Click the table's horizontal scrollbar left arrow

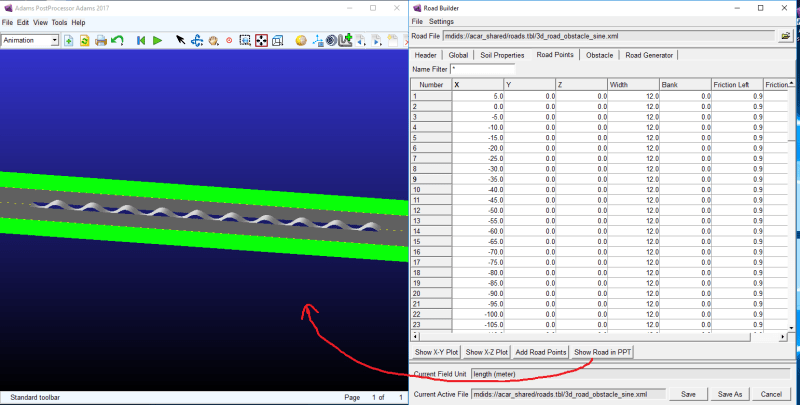[x=415, y=337]
